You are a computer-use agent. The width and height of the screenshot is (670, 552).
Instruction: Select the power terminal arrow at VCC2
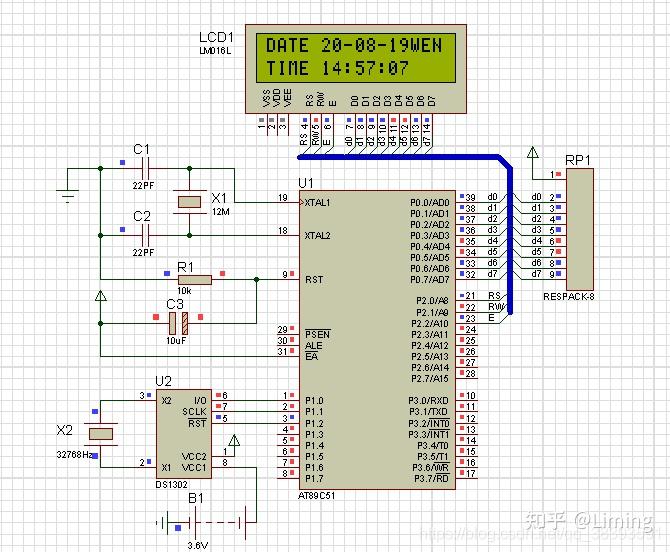[234, 440]
